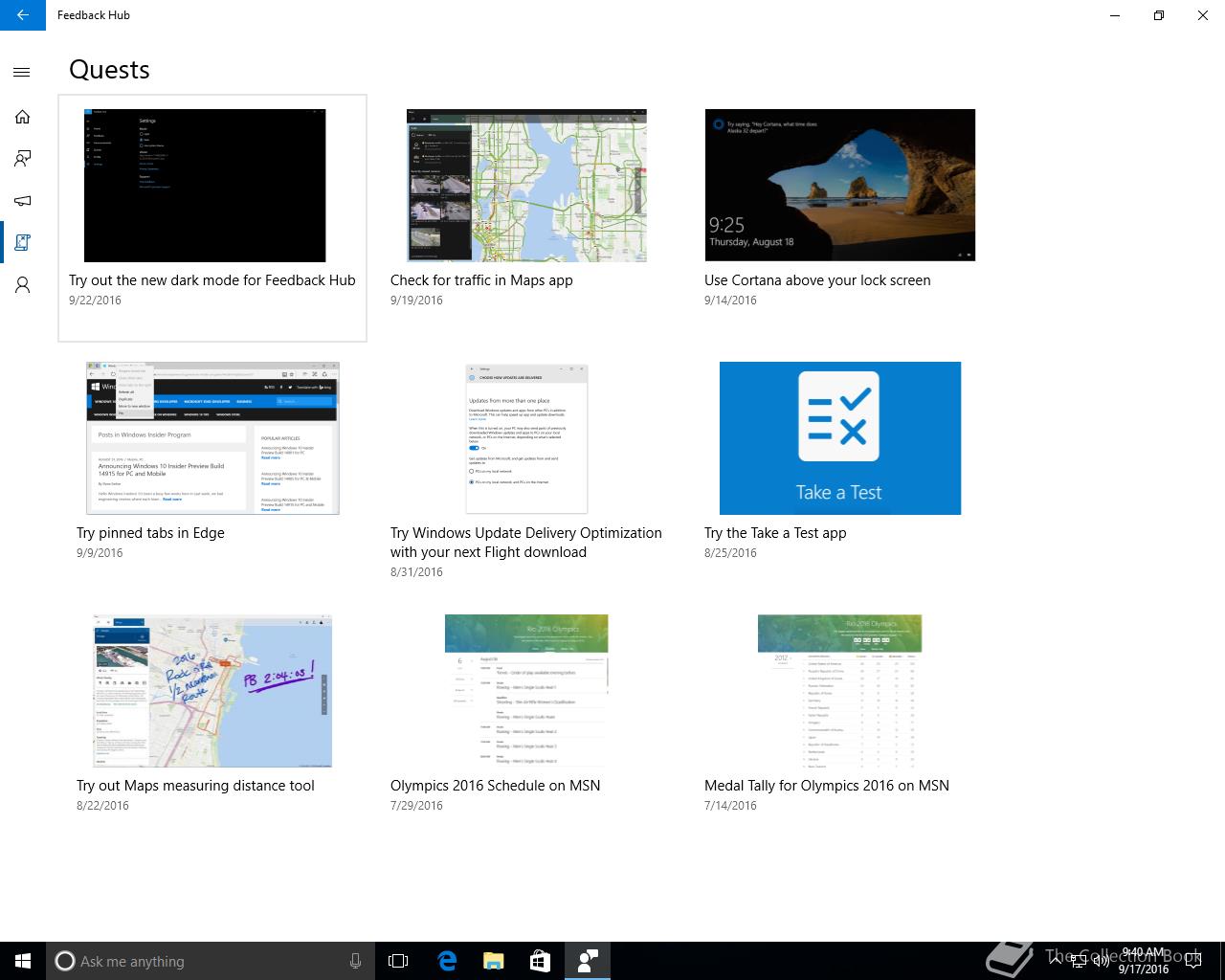Click the date 8/22/2016
Image resolution: width=1225 pixels, height=980 pixels.
[x=102, y=806]
